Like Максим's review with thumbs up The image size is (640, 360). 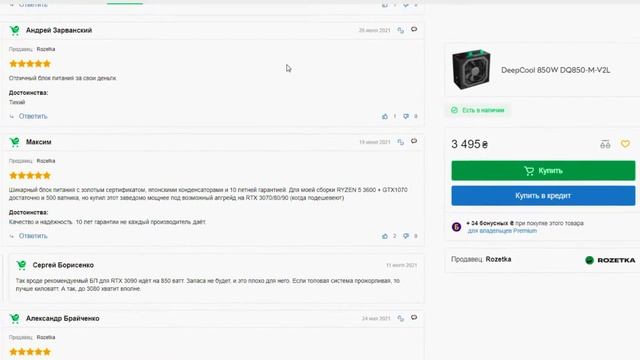pyautogui.click(x=385, y=236)
